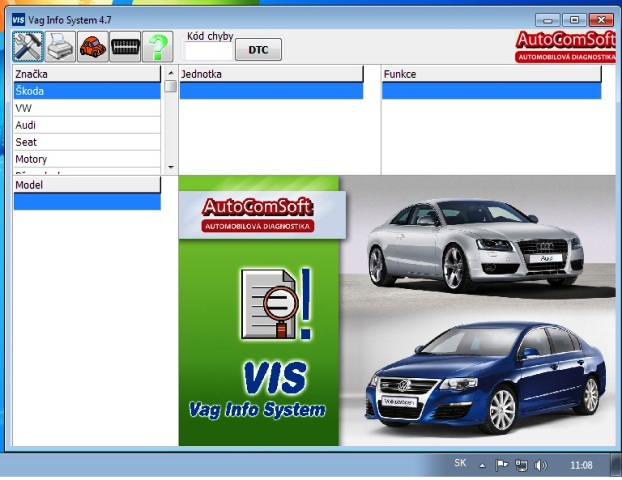
Task: Choose Seat from the brand list
Action: (87, 142)
